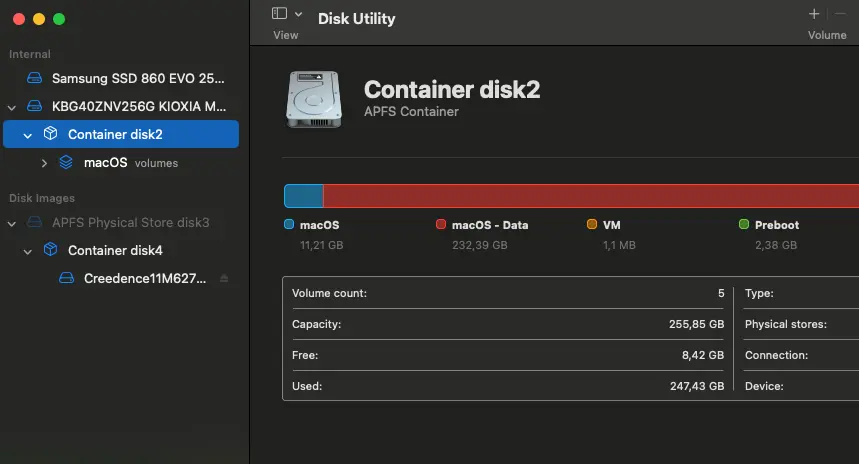This screenshot has width=859, height=464.
Task: Collapse the Container disk2 row chevron
Action: click(x=27, y=135)
